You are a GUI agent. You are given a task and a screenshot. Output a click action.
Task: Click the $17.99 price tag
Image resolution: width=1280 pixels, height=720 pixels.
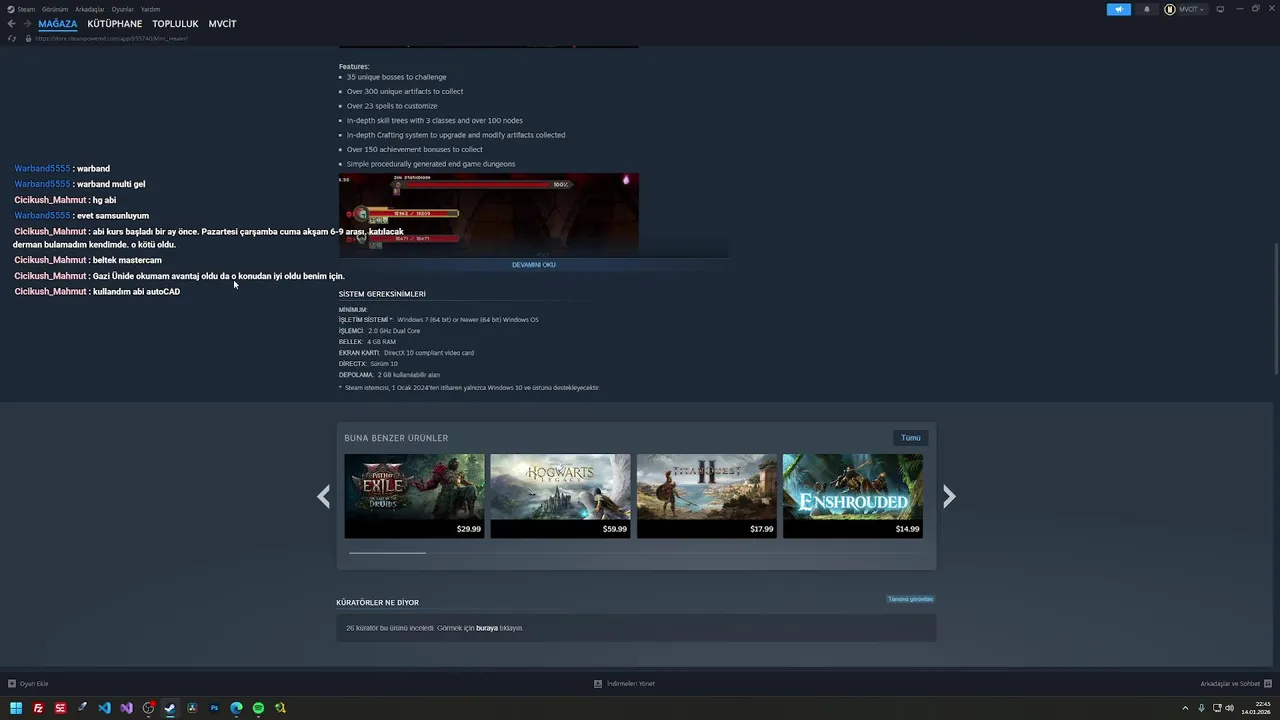[761, 529]
